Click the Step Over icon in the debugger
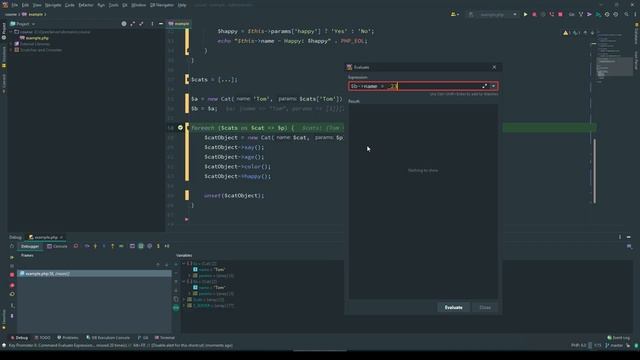 (87, 246)
